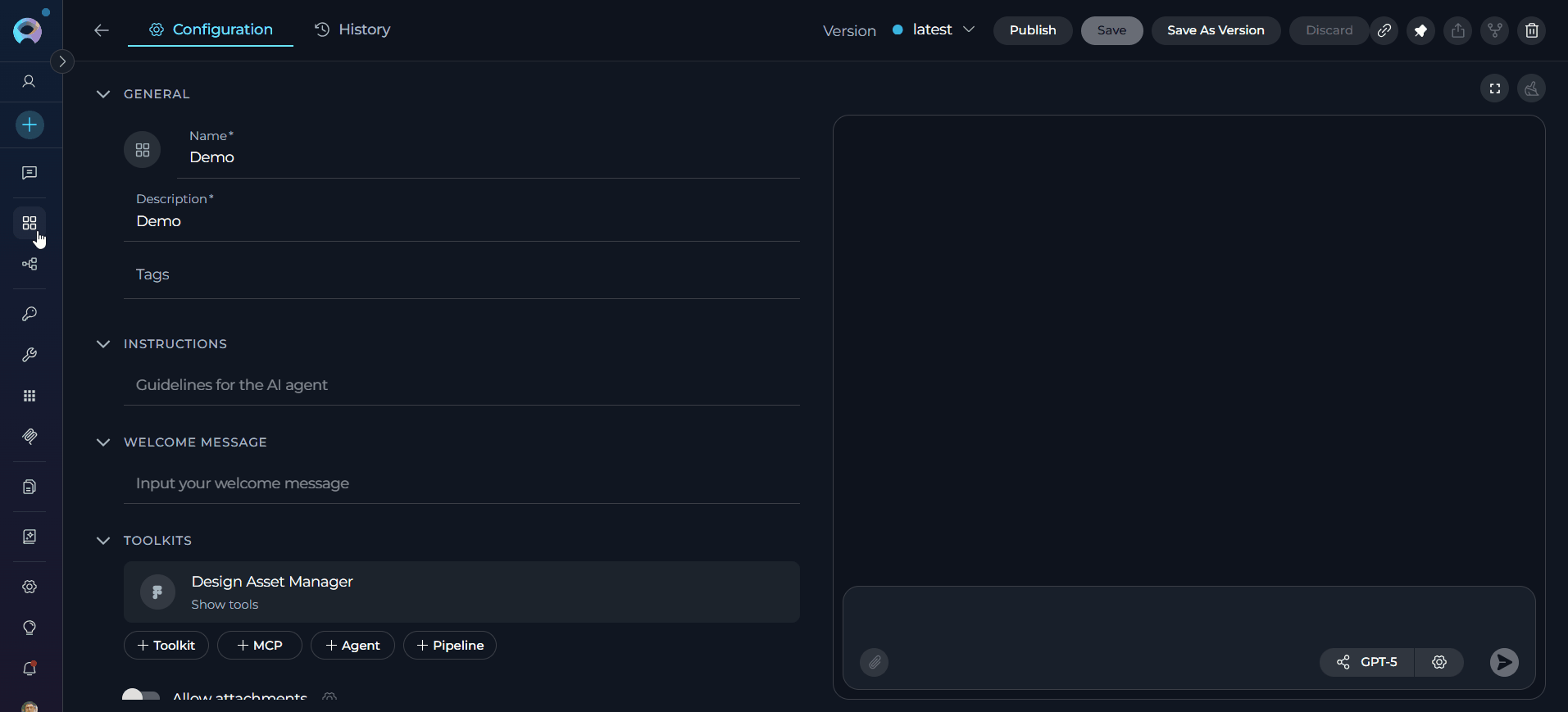Send the chat message with arrow button

point(1503,662)
